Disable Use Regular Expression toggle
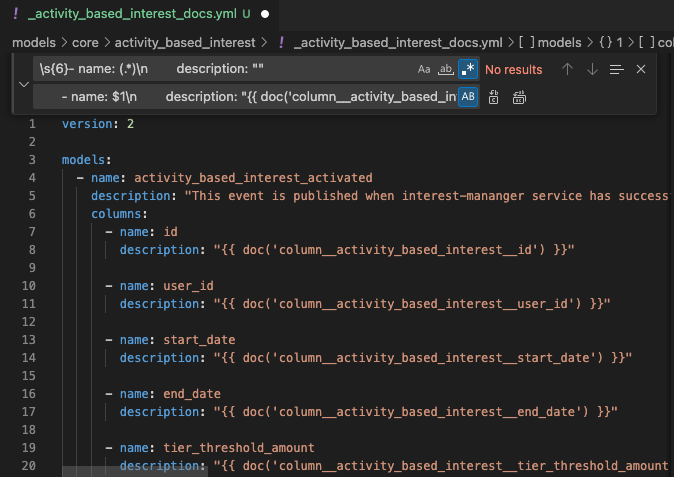 point(467,70)
